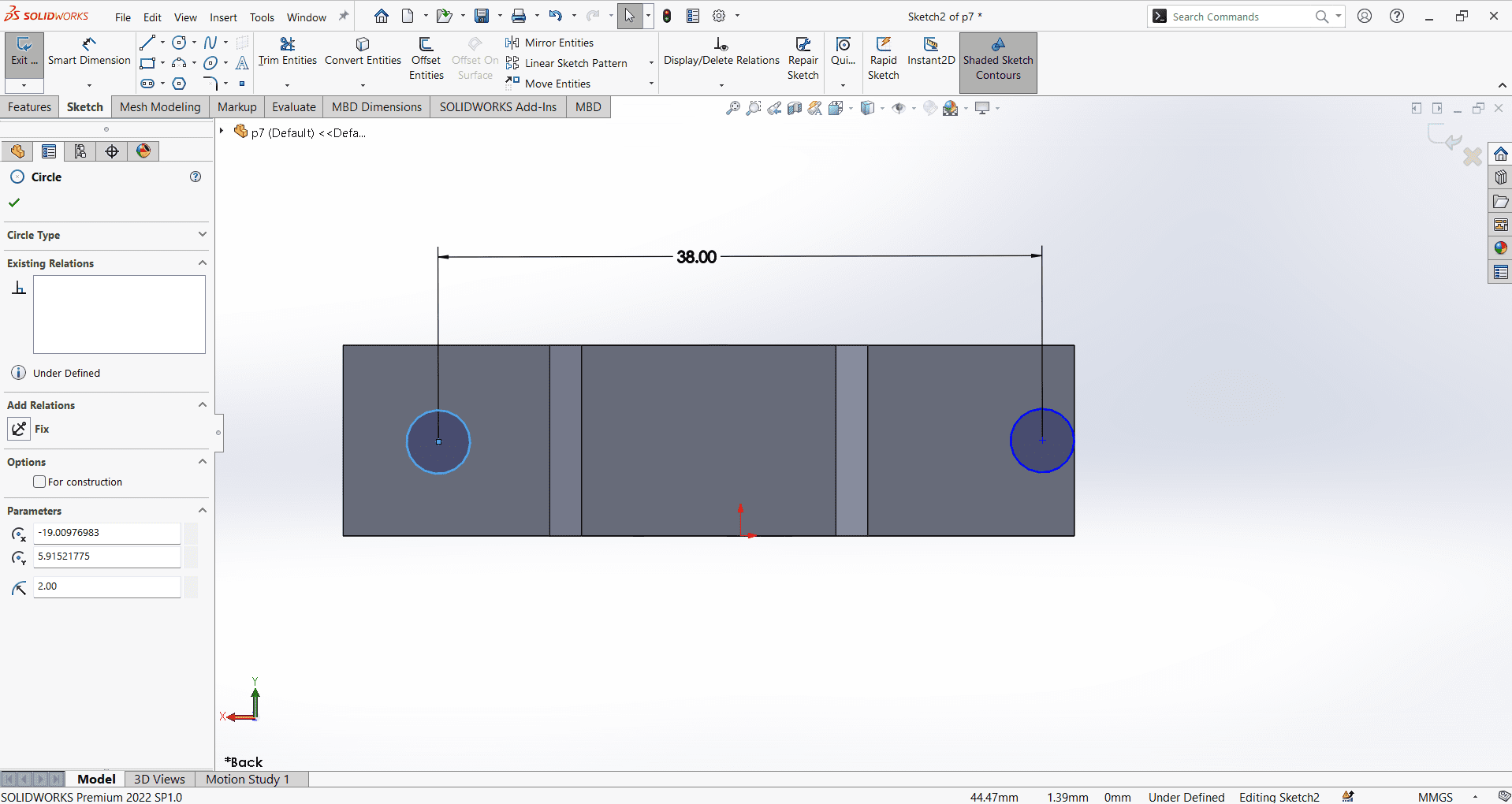Open the Insert menu
The width and height of the screenshot is (1512, 804).
point(223,17)
